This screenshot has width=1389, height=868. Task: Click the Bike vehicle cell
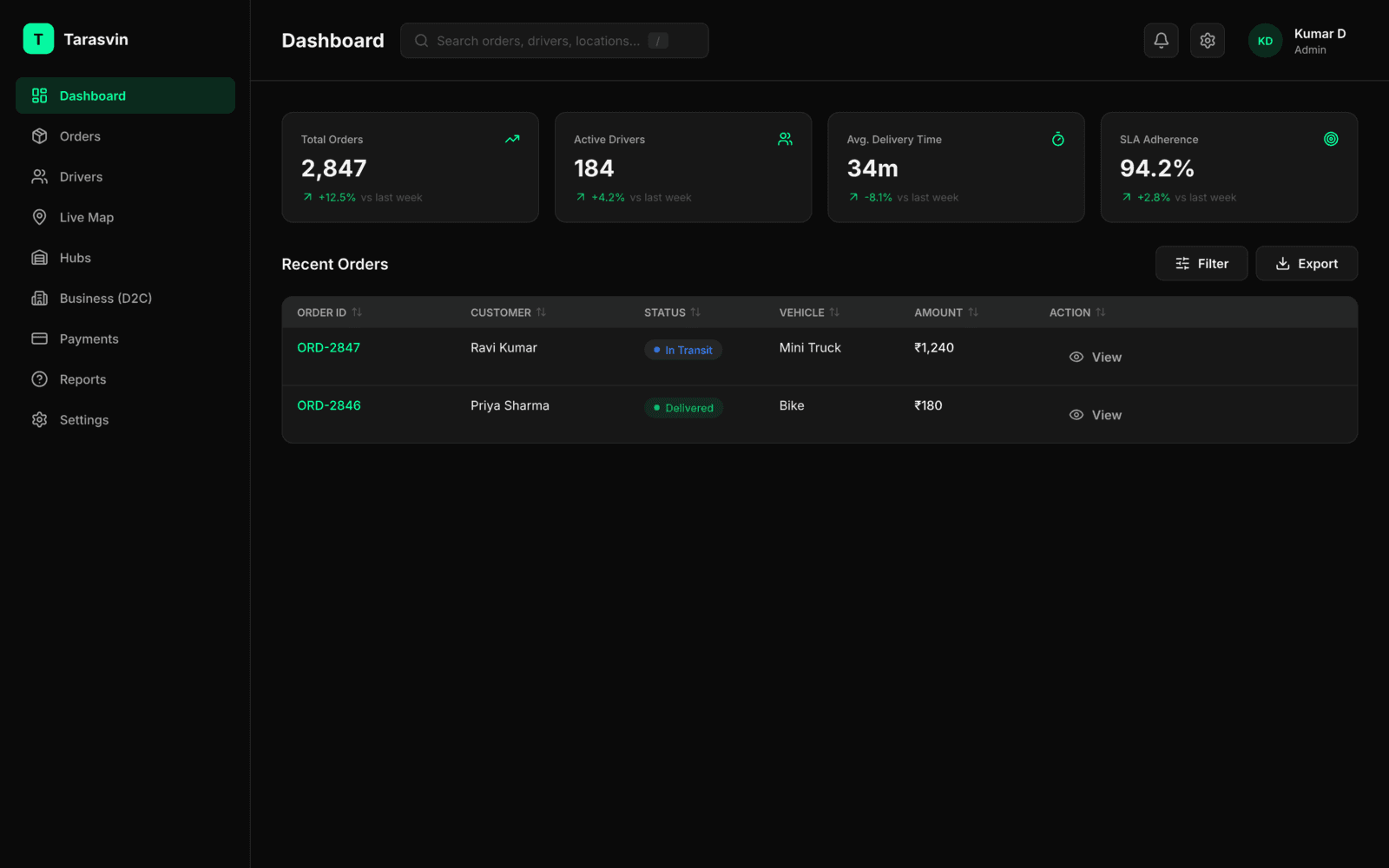coord(792,405)
